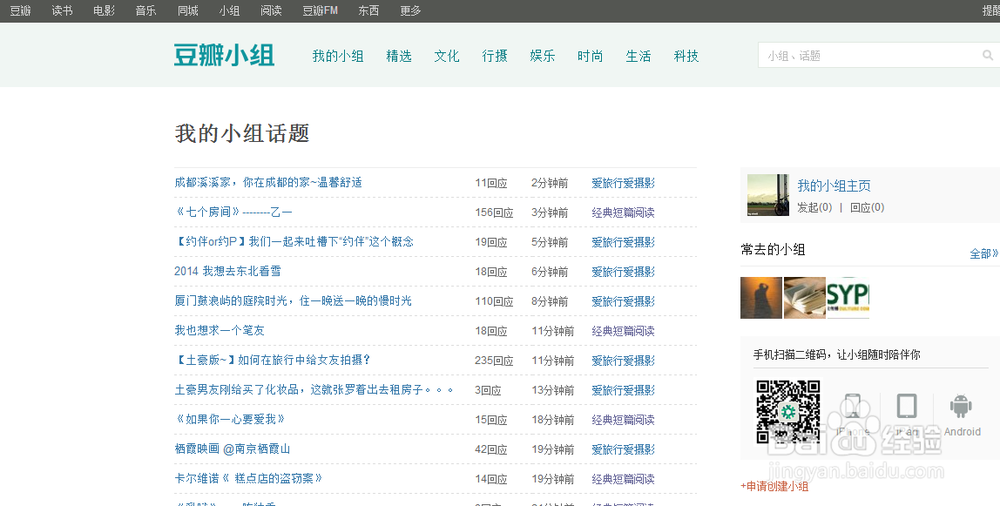Open the 【约伴or约P】 topic
This screenshot has height=506, width=1000.
click(x=294, y=242)
